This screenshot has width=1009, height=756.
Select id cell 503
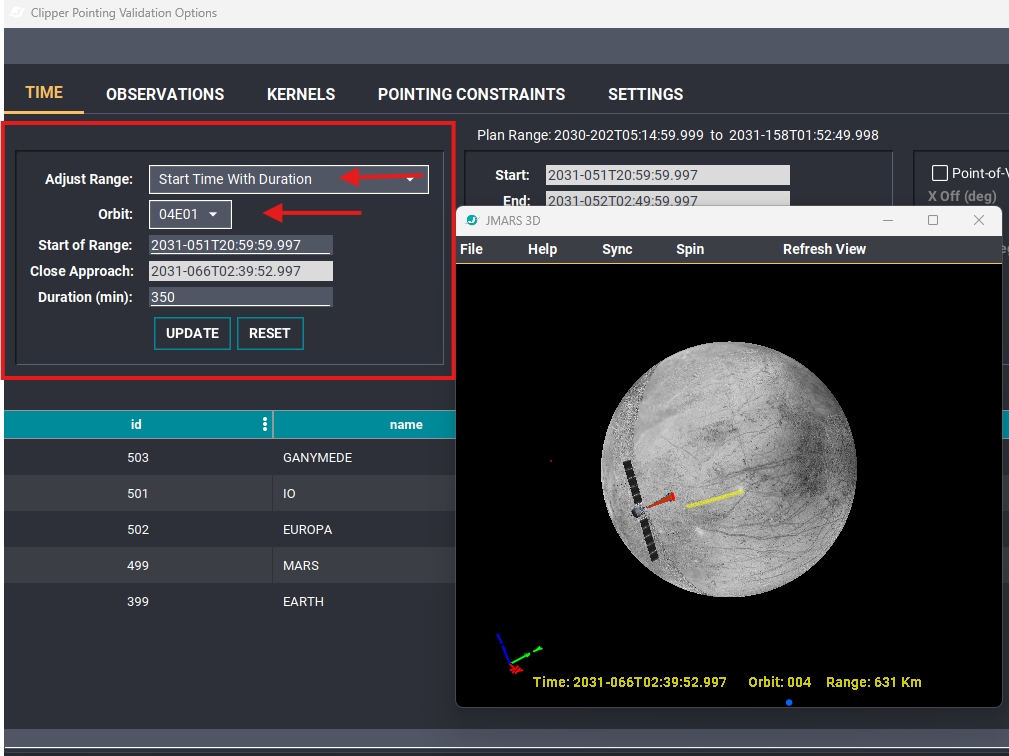click(x=138, y=457)
